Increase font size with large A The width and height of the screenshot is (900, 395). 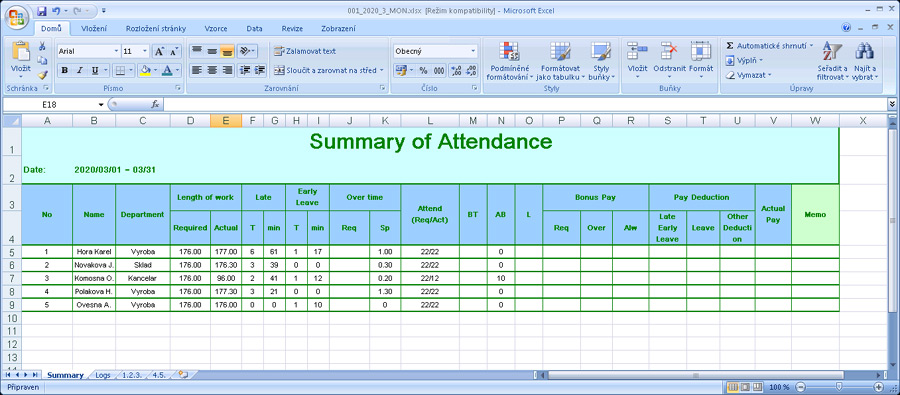pyautogui.click(x=160, y=51)
